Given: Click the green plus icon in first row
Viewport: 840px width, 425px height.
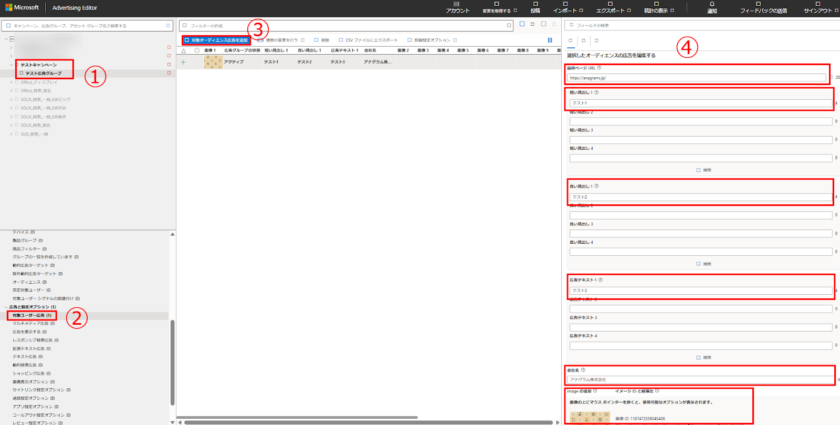Looking at the screenshot, I should click(x=183, y=62).
